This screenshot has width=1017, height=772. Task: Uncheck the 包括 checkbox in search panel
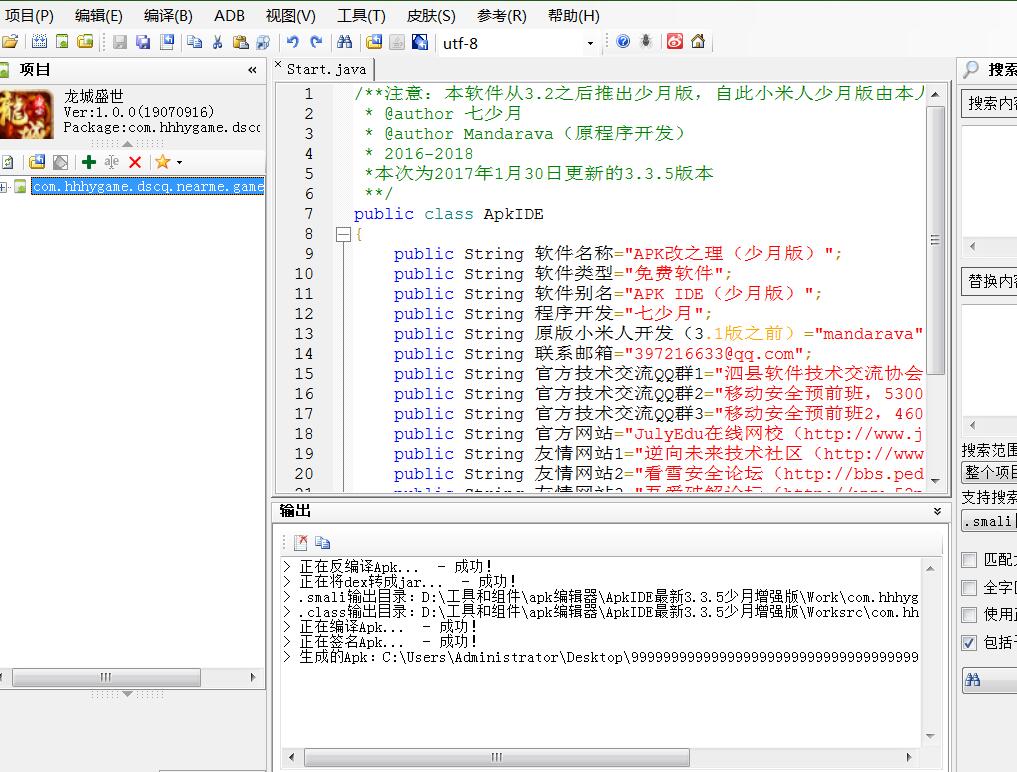coord(969,643)
